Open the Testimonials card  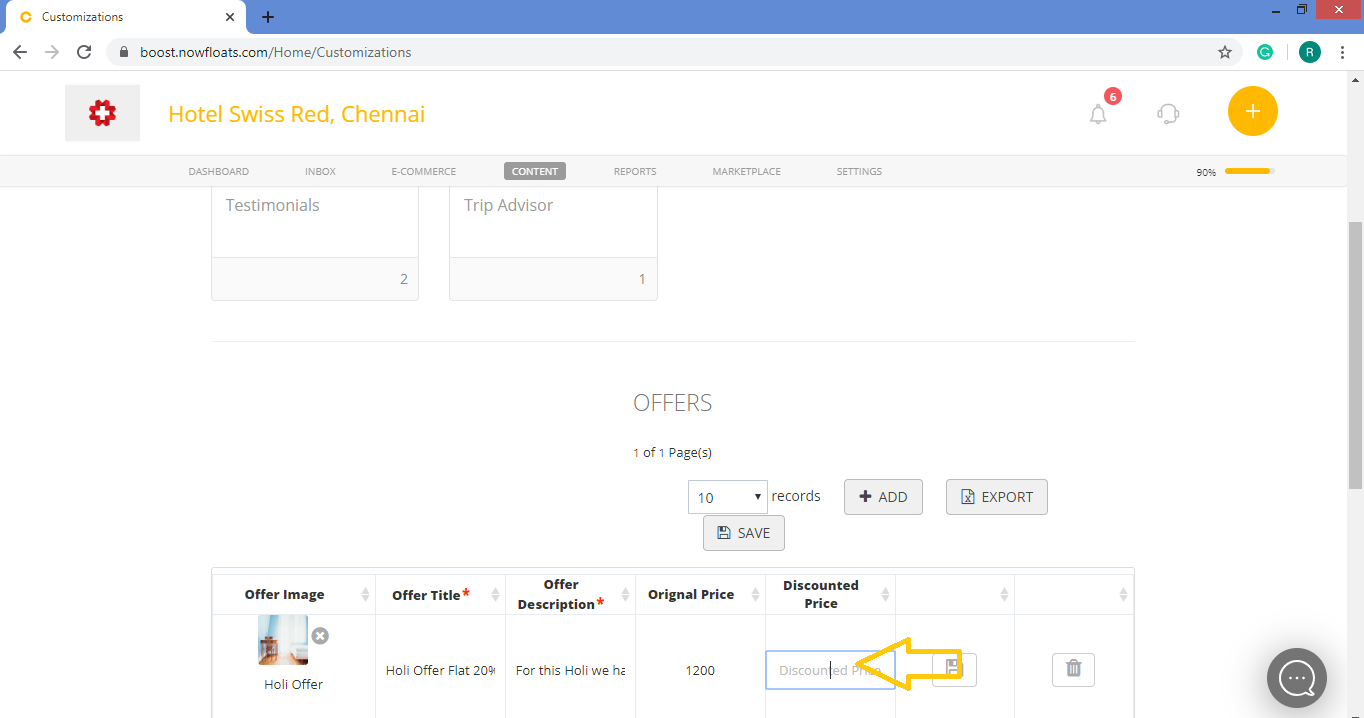tap(314, 243)
